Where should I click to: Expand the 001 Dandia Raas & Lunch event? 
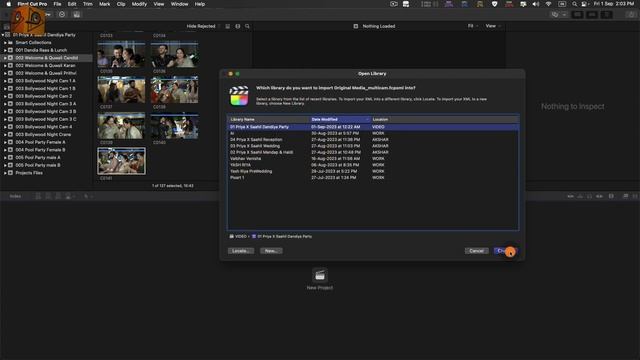pos(5,50)
